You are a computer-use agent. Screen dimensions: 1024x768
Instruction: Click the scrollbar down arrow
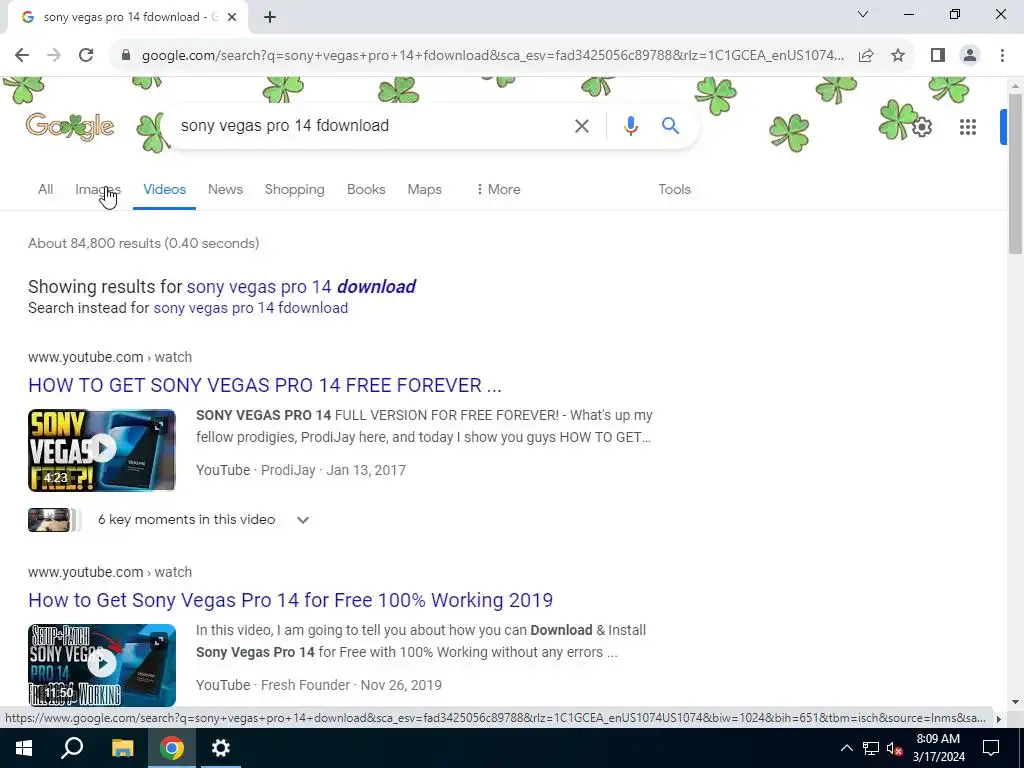point(1015,702)
